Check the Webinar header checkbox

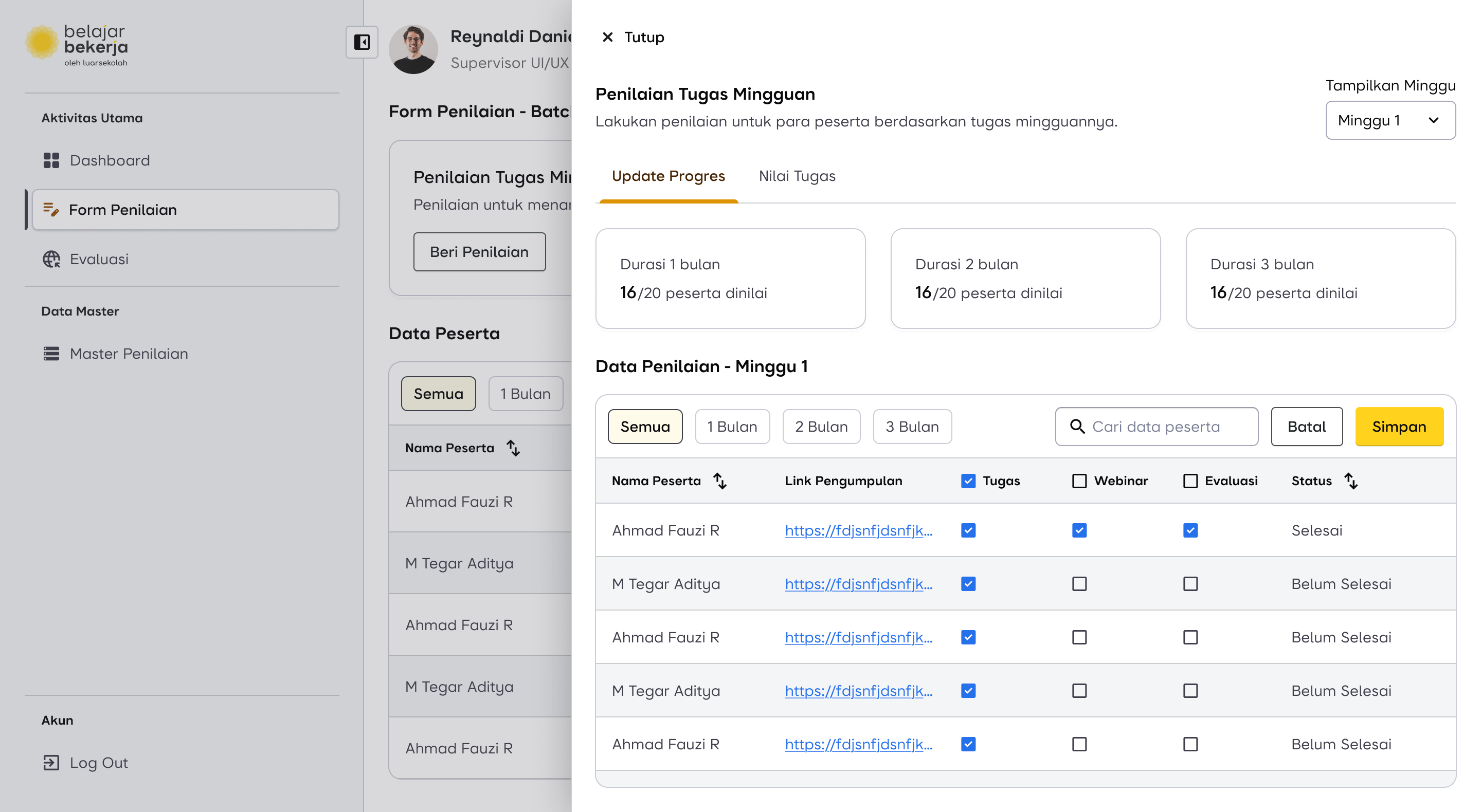pyautogui.click(x=1079, y=481)
